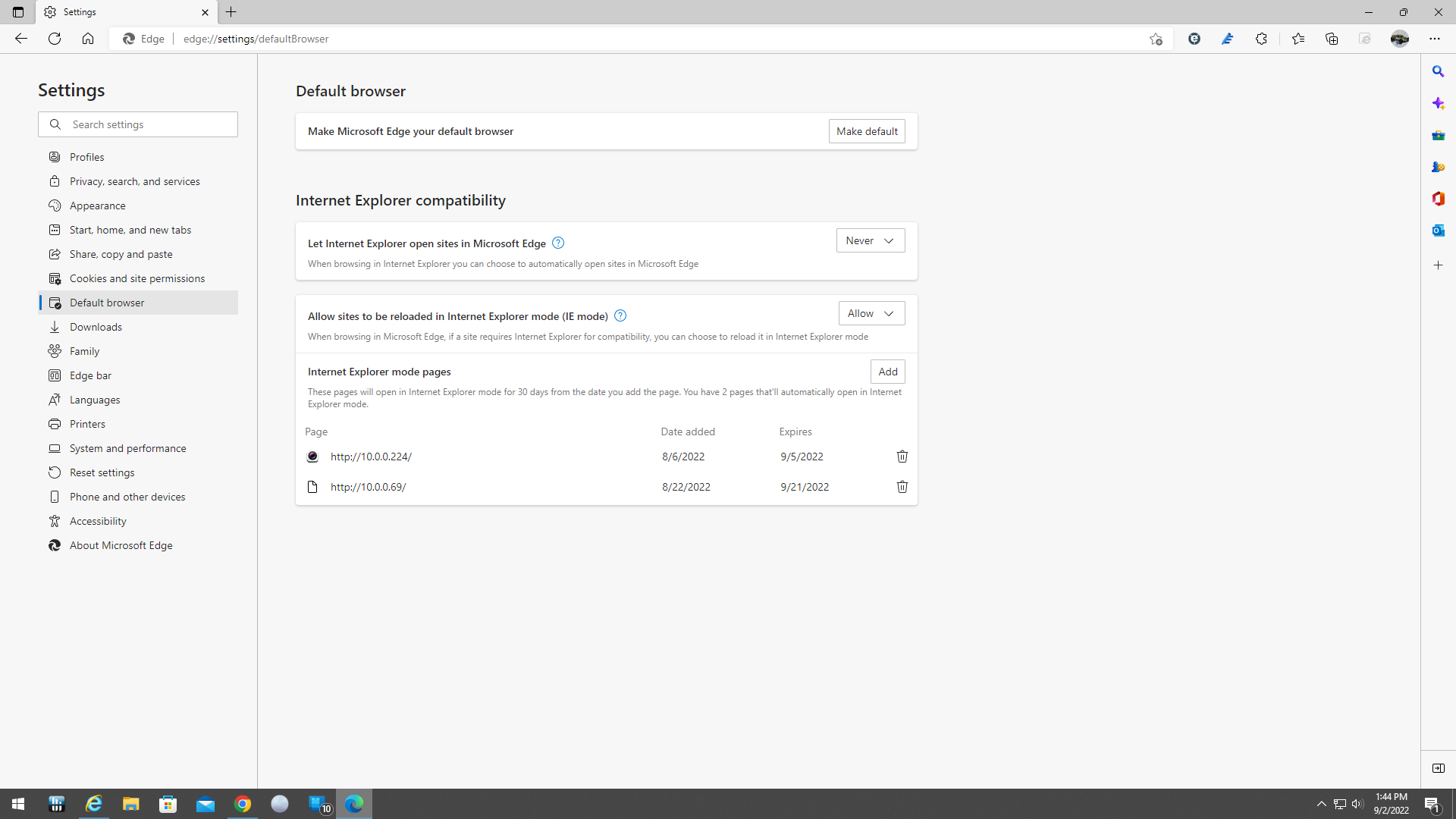Open Collections from the toolbar

(1332, 39)
